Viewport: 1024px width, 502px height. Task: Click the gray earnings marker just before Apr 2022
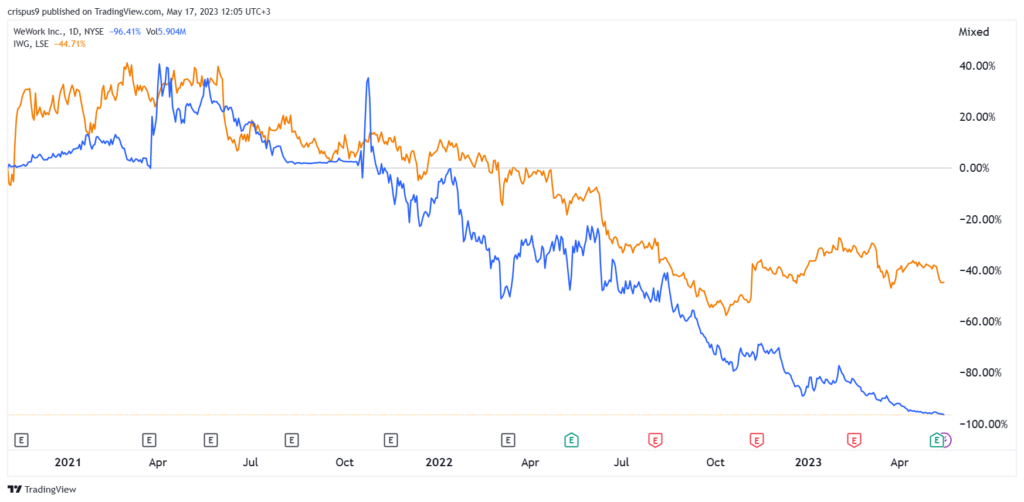click(x=509, y=439)
